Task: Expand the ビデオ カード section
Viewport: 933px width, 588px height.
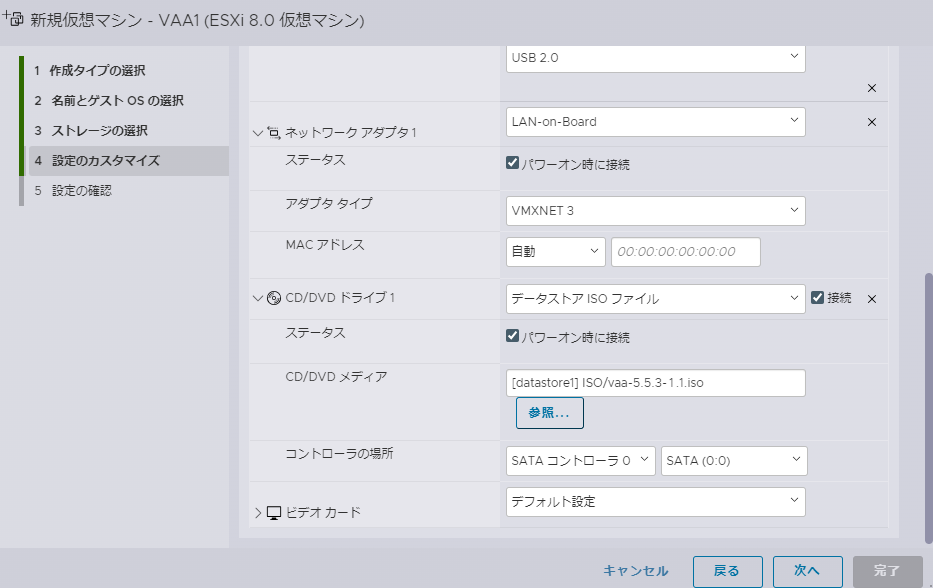Action: (258, 513)
